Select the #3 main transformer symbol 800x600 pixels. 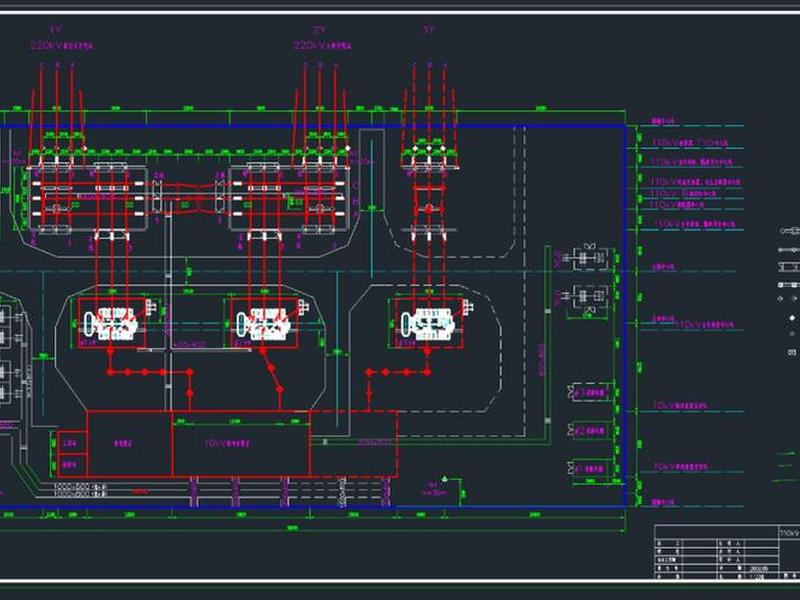click(x=428, y=323)
